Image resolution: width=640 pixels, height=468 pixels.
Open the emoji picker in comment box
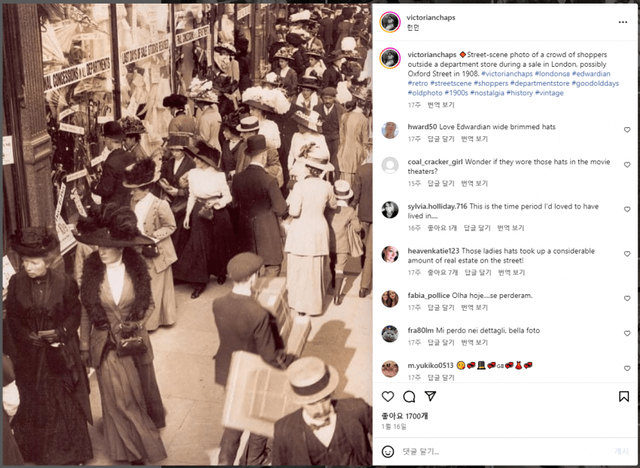pyautogui.click(x=388, y=451)
